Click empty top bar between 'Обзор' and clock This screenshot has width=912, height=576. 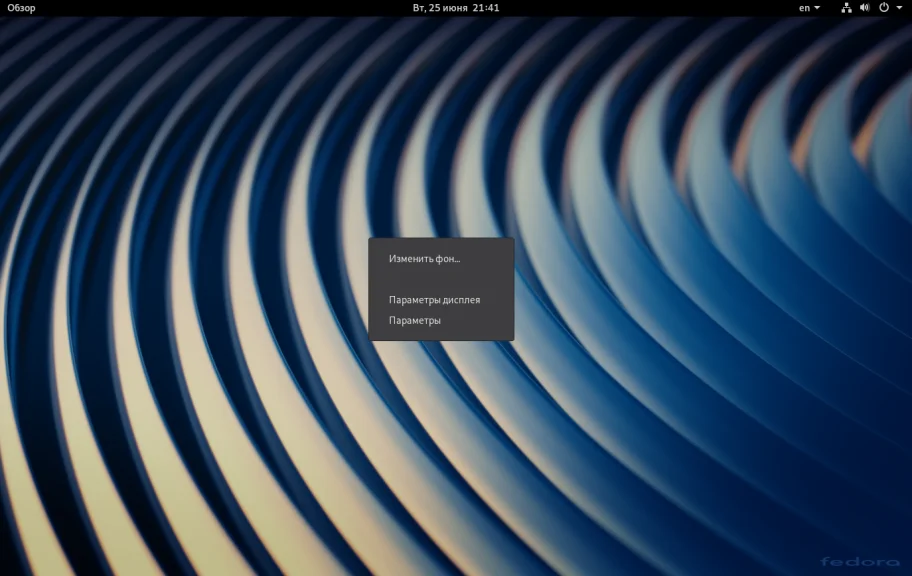pyautogui.click(x=220, y=8)
